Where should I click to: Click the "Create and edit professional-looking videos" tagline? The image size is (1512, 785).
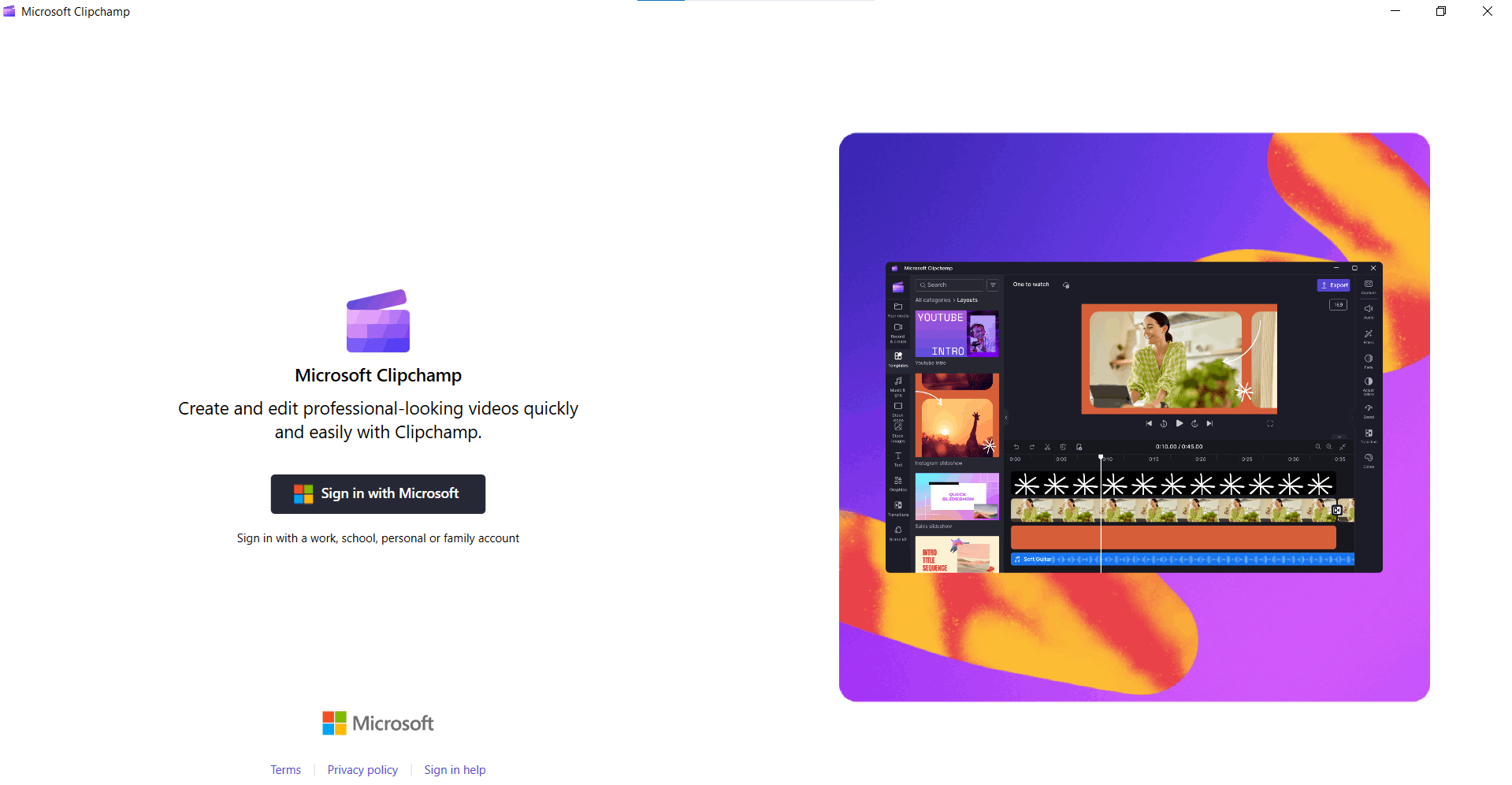[378, 420]
